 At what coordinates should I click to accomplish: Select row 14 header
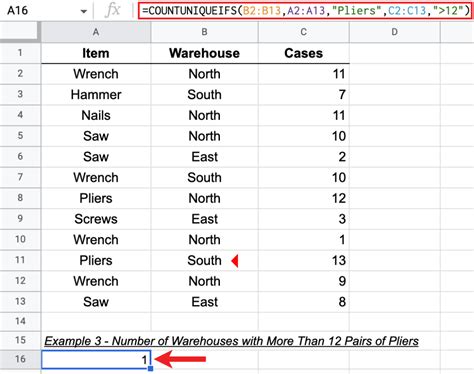pos(20,321)
